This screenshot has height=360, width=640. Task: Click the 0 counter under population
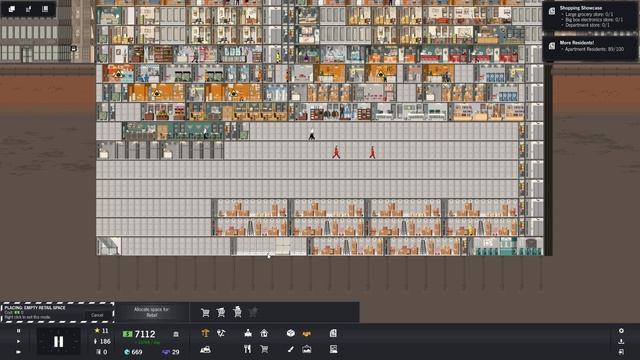tap(102, 352)
